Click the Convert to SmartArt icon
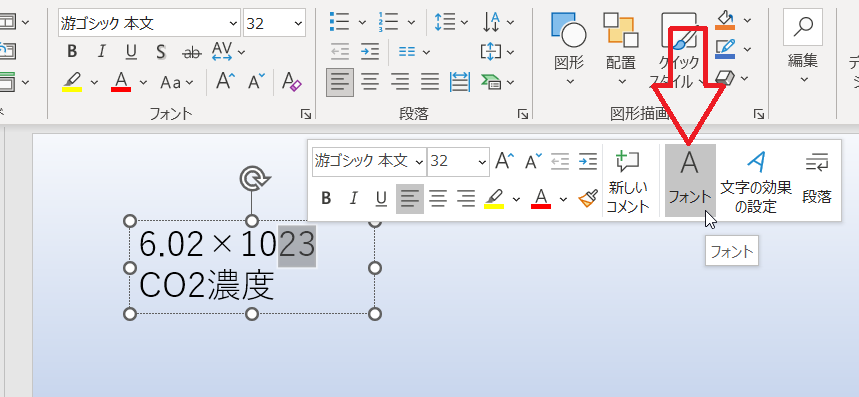 [x=491, y=82]
